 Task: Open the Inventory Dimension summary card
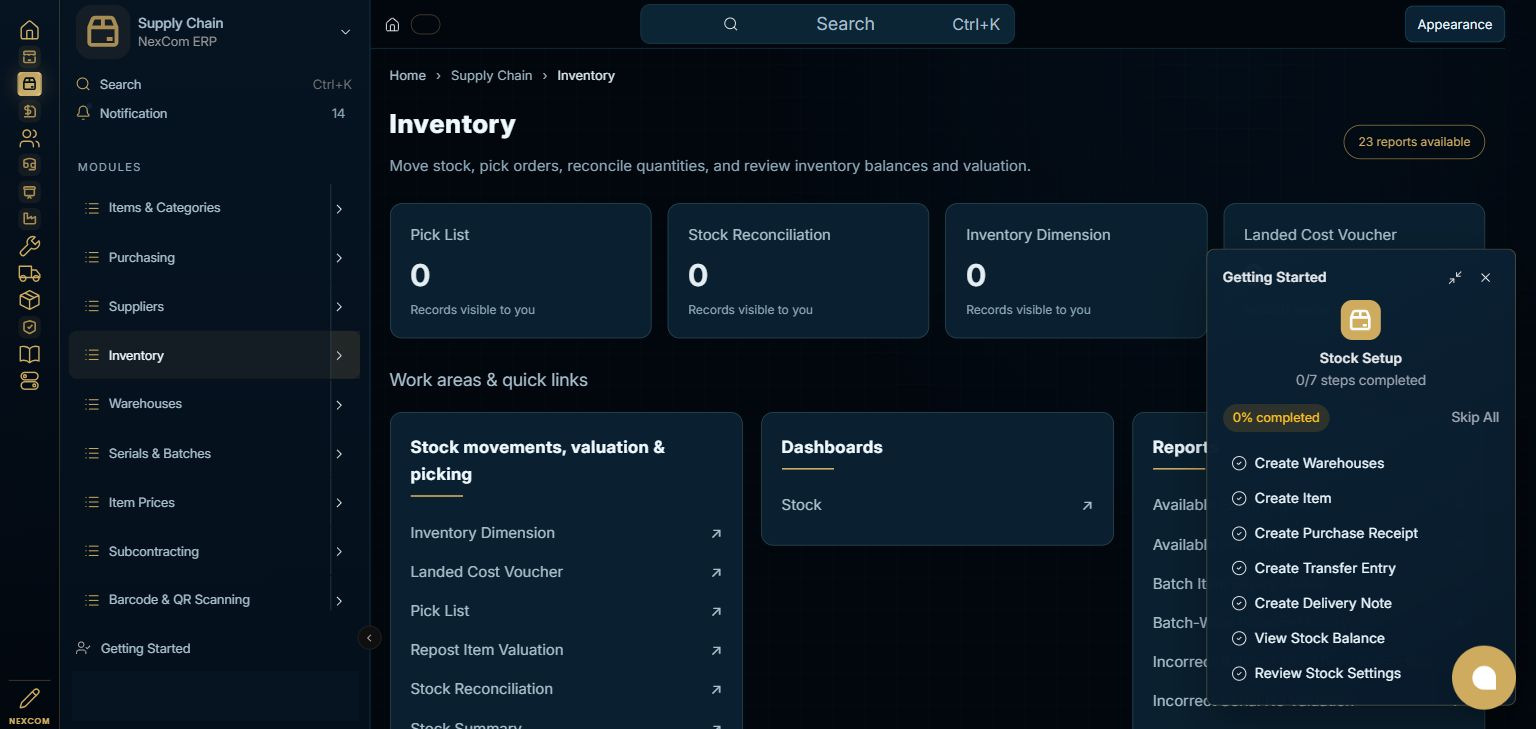click(1076, 271)
